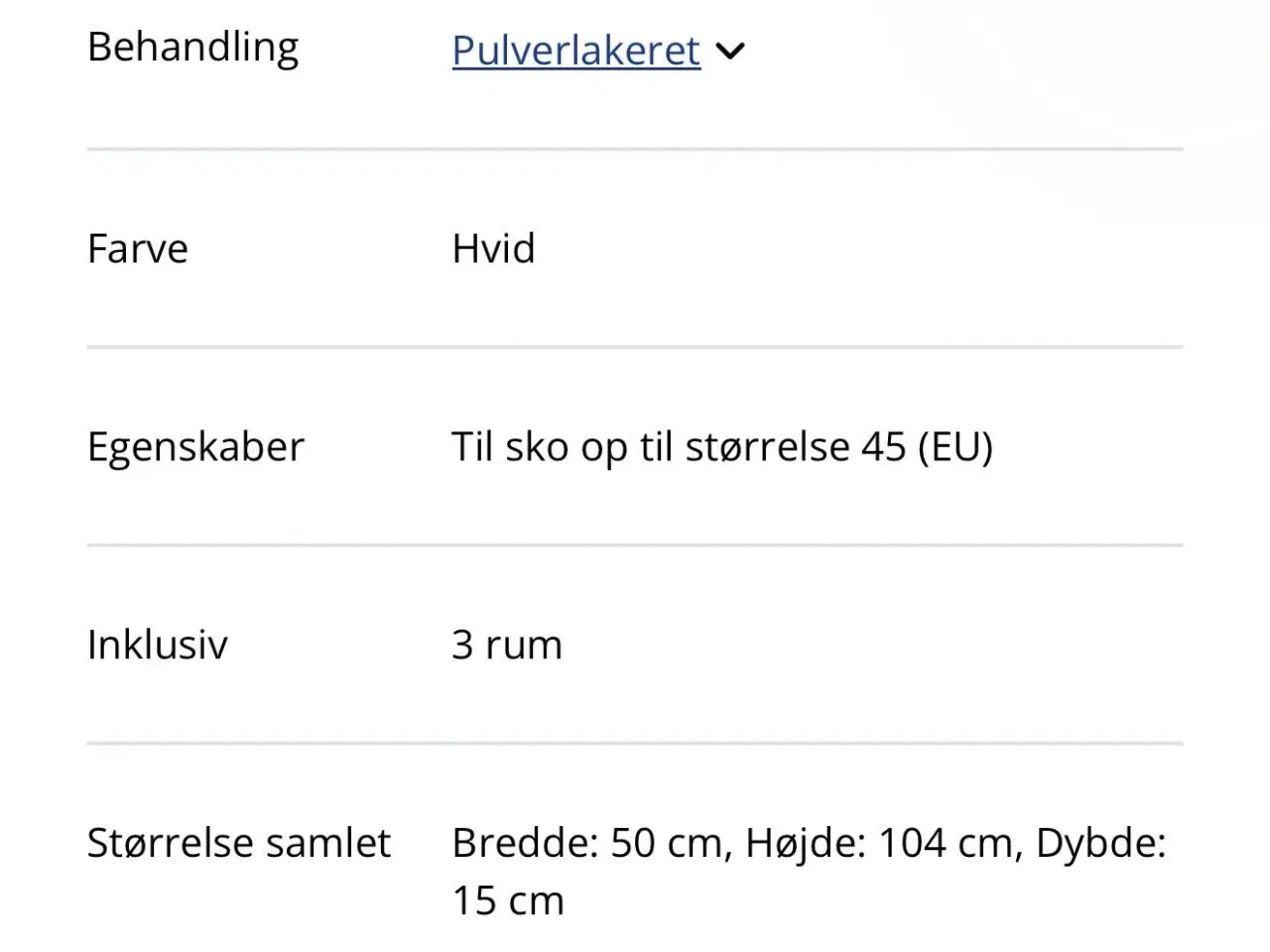Click the Størrelse samlet label
Screen dimensions: 1270x952
coord(238,842)
